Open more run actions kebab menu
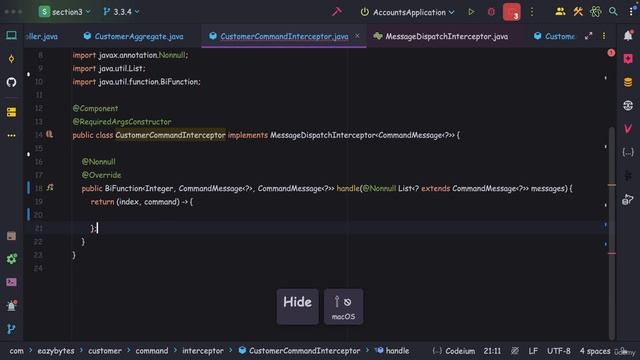 point(532,12)
